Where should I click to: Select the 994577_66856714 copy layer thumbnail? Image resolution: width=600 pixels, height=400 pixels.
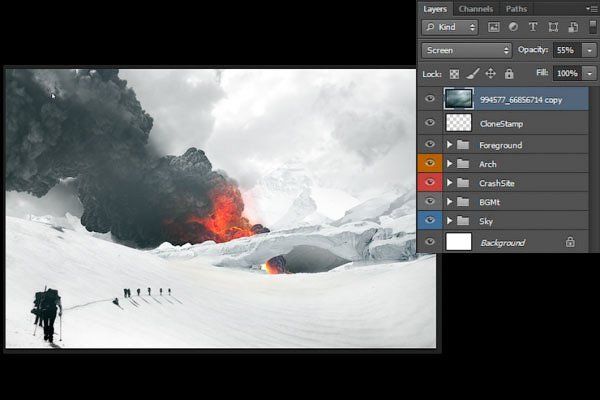click(459, 99)
